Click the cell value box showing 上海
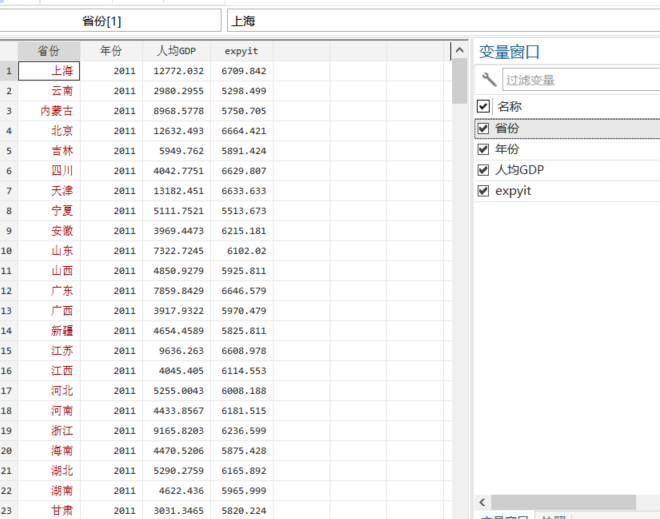This screenshot has height=519, width=660. pos(444,21)
